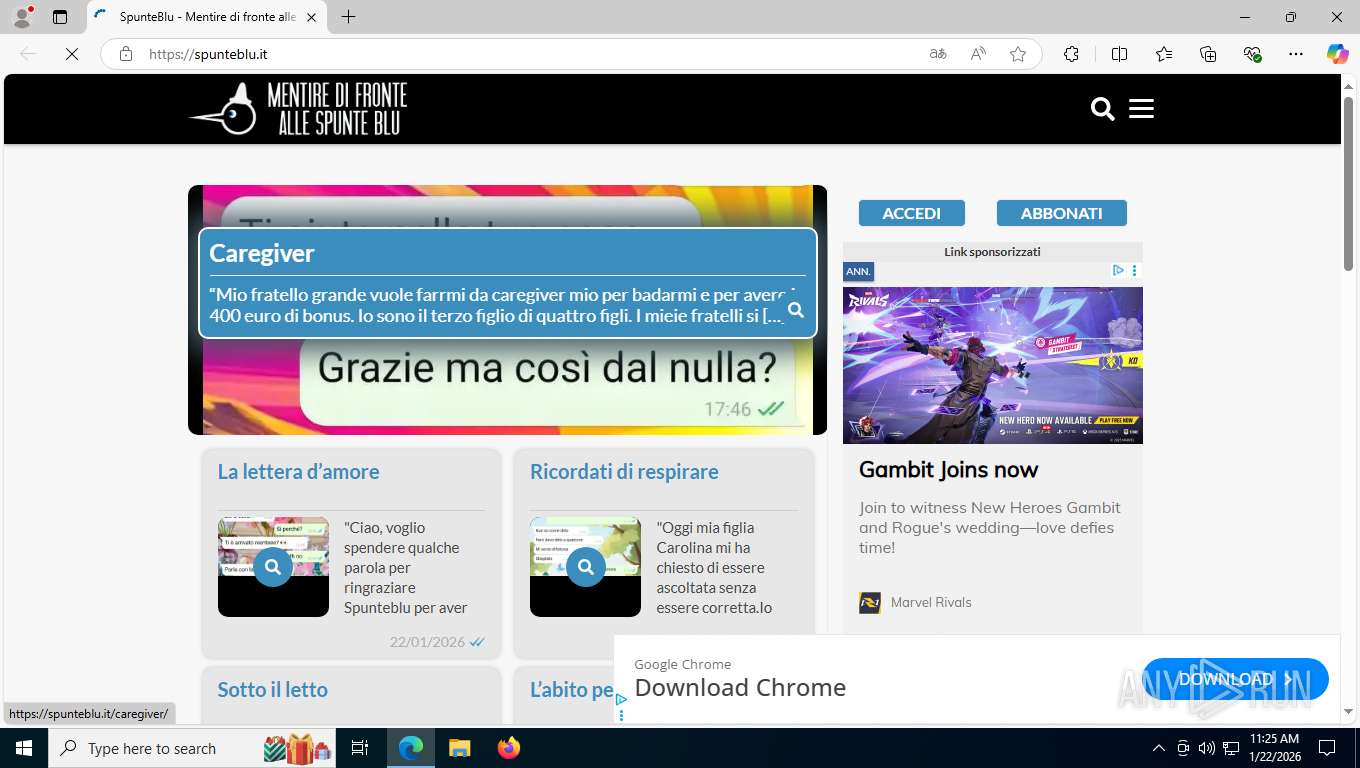Viewport: 1360px width, 768px height.
Task: Click the 22/01/2026 date on card
Action: point(427,641)
